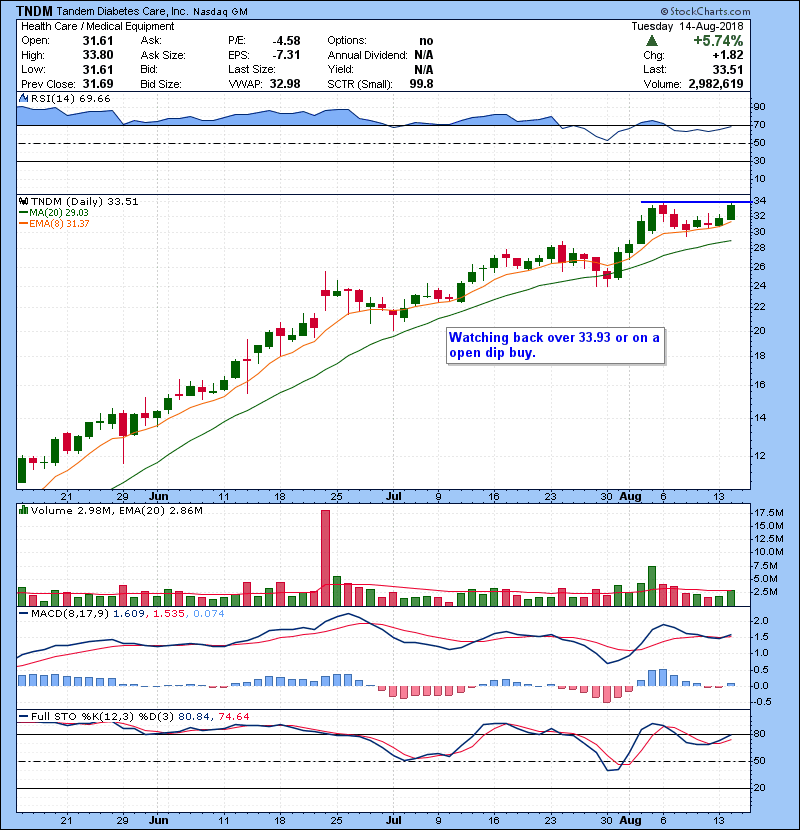The height and width of the screenshot is (830, 800).
Task: Click the 7.5M label on volume axis
Action: point(766,565)
